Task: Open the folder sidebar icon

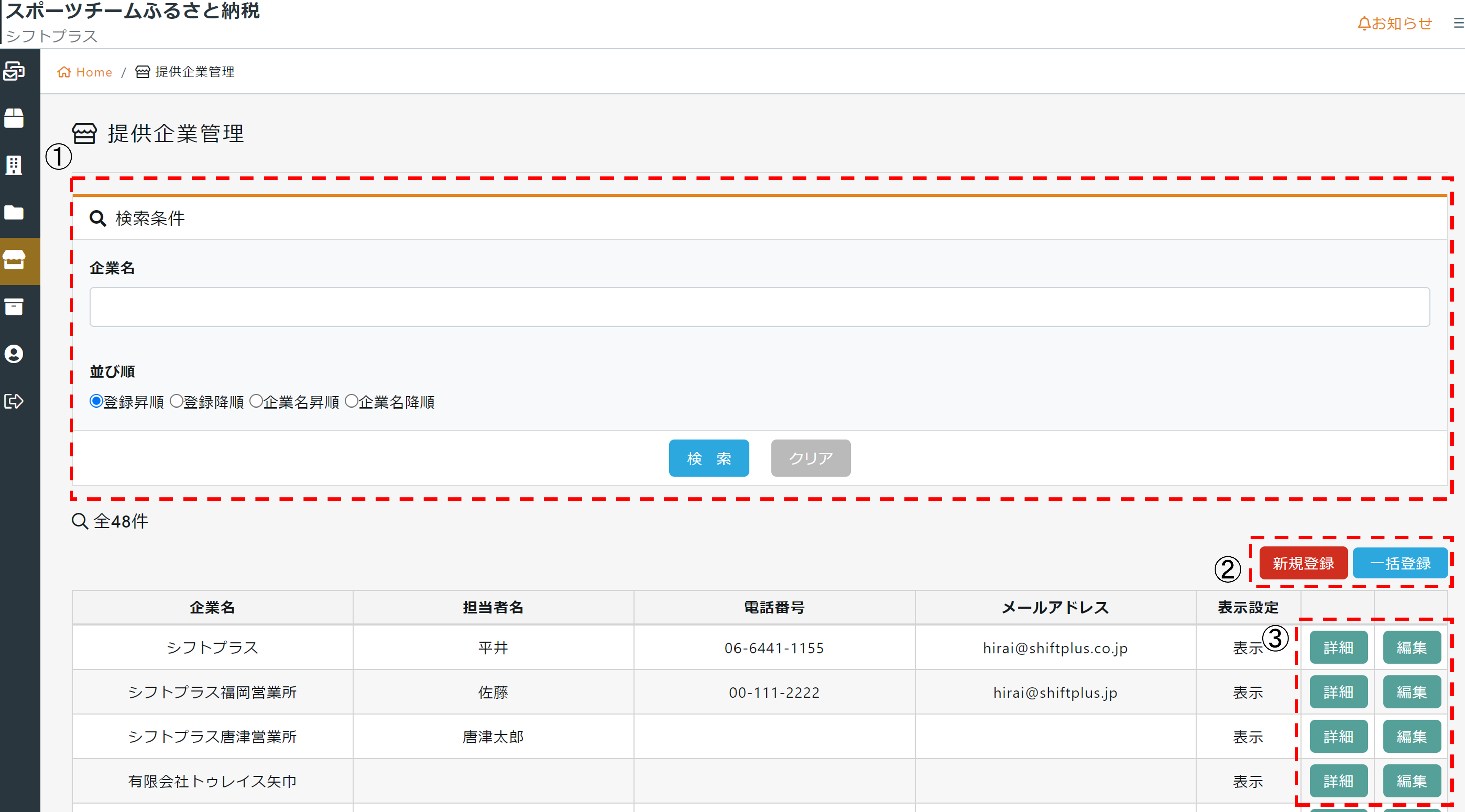Action: tap(14, 213)
